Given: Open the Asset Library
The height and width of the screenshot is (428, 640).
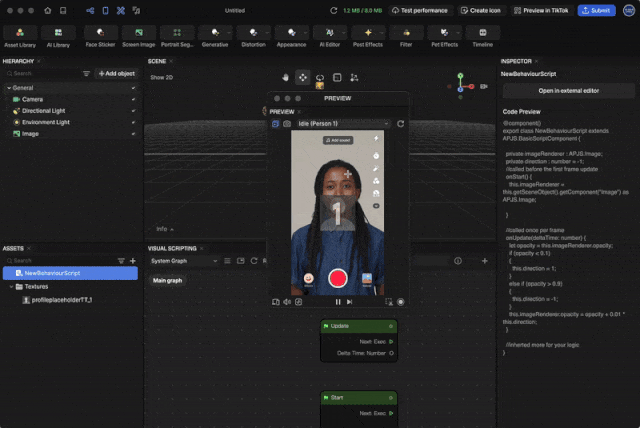Looking at the screenshot, I should (x=20, y=37).
